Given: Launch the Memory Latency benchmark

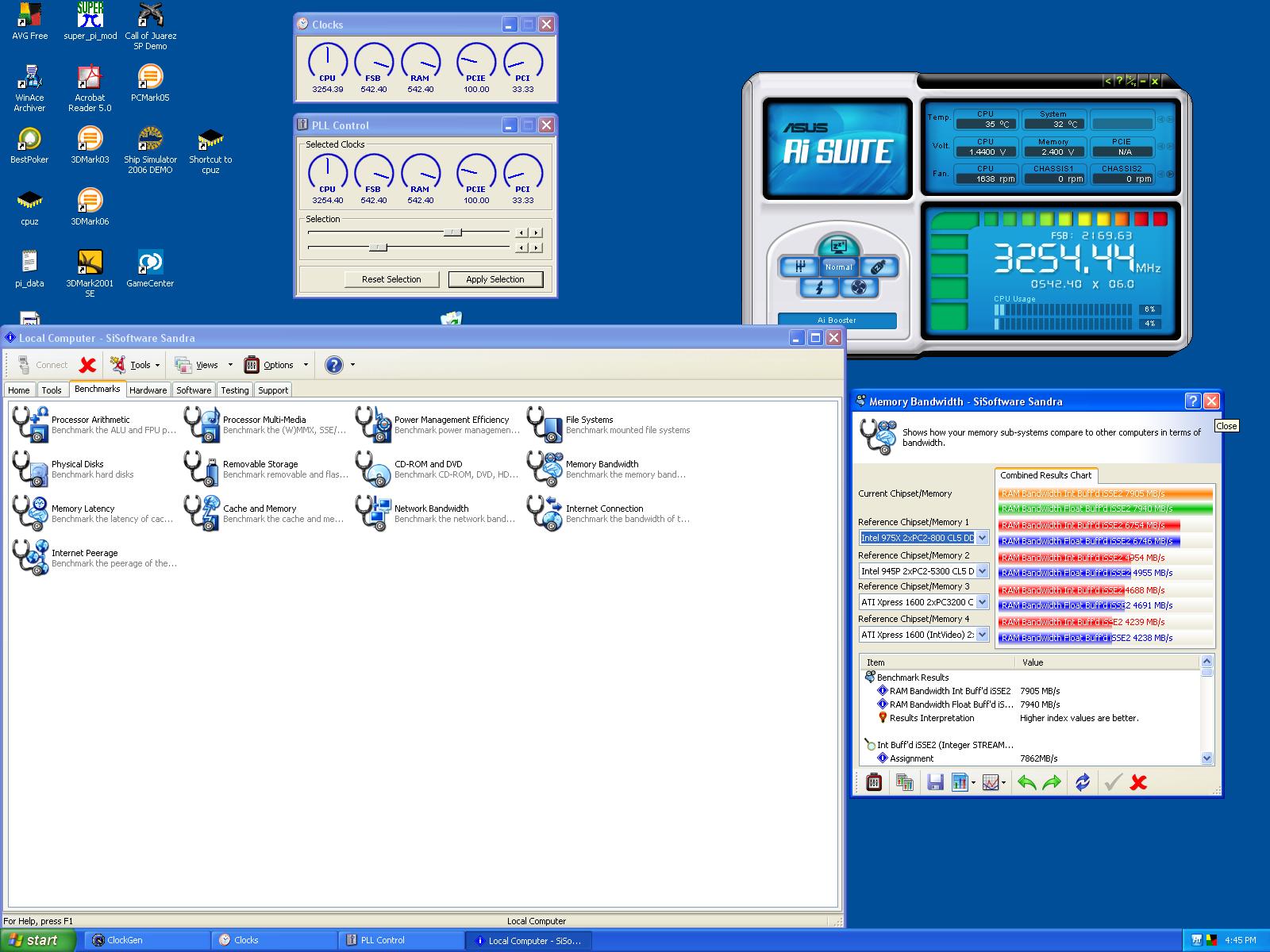Looking at the screenshot, I should point(94,513).
